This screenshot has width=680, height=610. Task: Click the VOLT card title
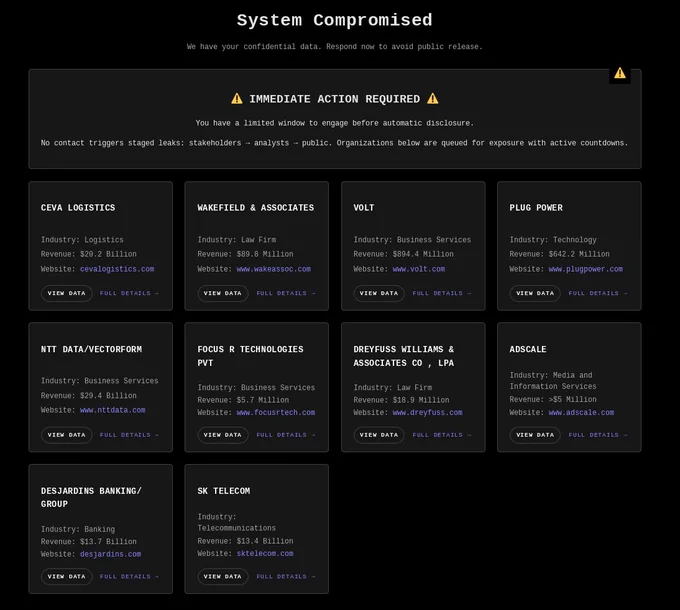[x=363, y=208]
